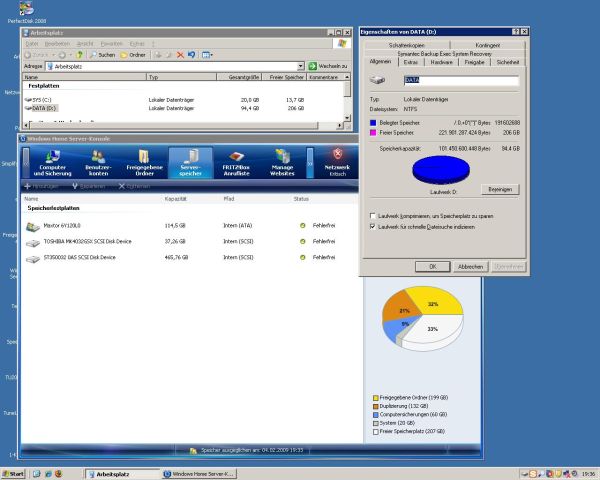Click Wechseln zu button in Arbeitsplatz
Viewport: 600px width, 480px height.
pos(328,66)
